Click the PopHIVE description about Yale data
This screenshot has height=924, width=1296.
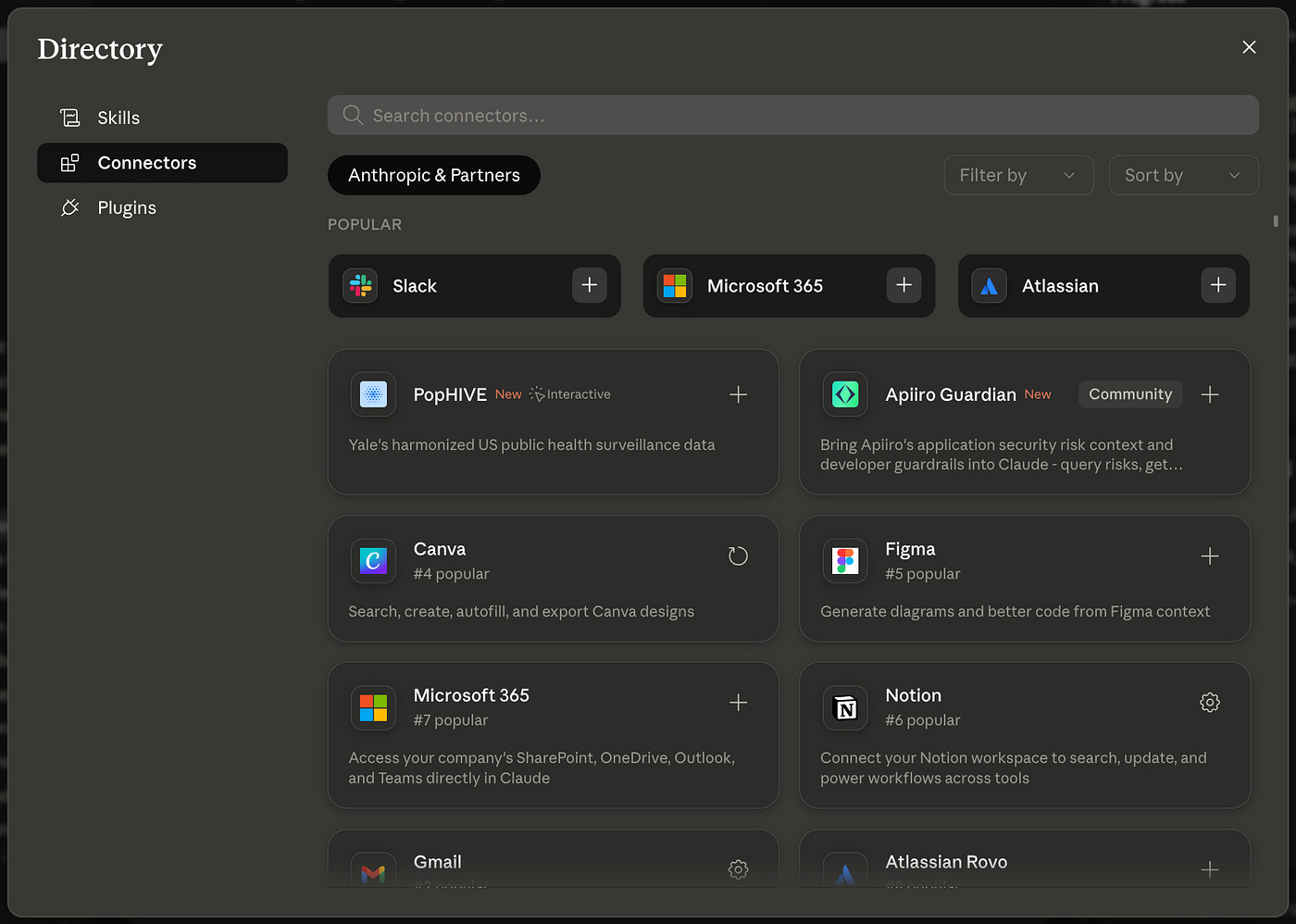point(531,444)
